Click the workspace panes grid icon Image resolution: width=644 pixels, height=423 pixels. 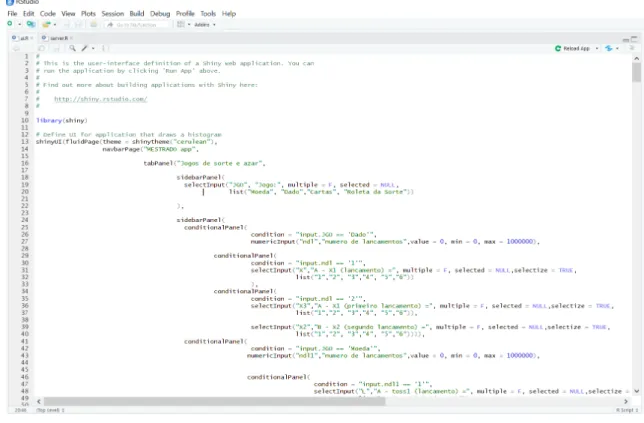coord(180,25)
